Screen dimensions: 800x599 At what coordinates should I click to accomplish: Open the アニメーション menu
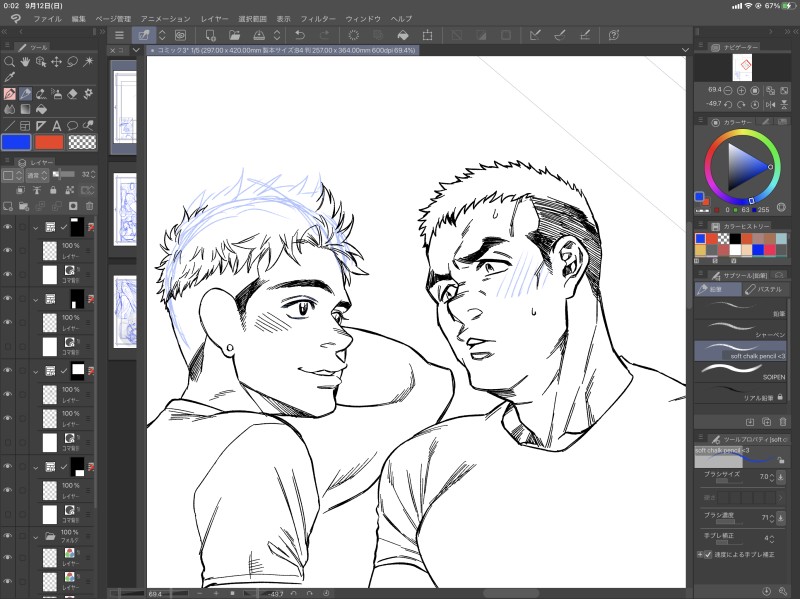165,19
